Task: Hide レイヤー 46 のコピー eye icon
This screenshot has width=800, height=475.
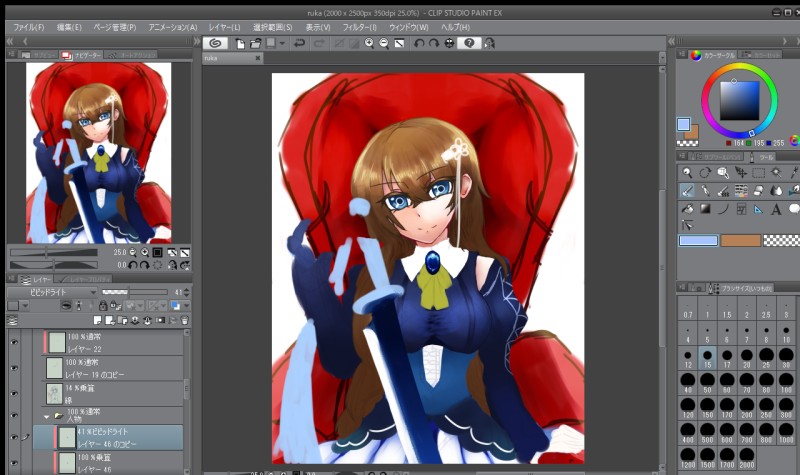Action: pyautogui.click(x=14, y=437)
